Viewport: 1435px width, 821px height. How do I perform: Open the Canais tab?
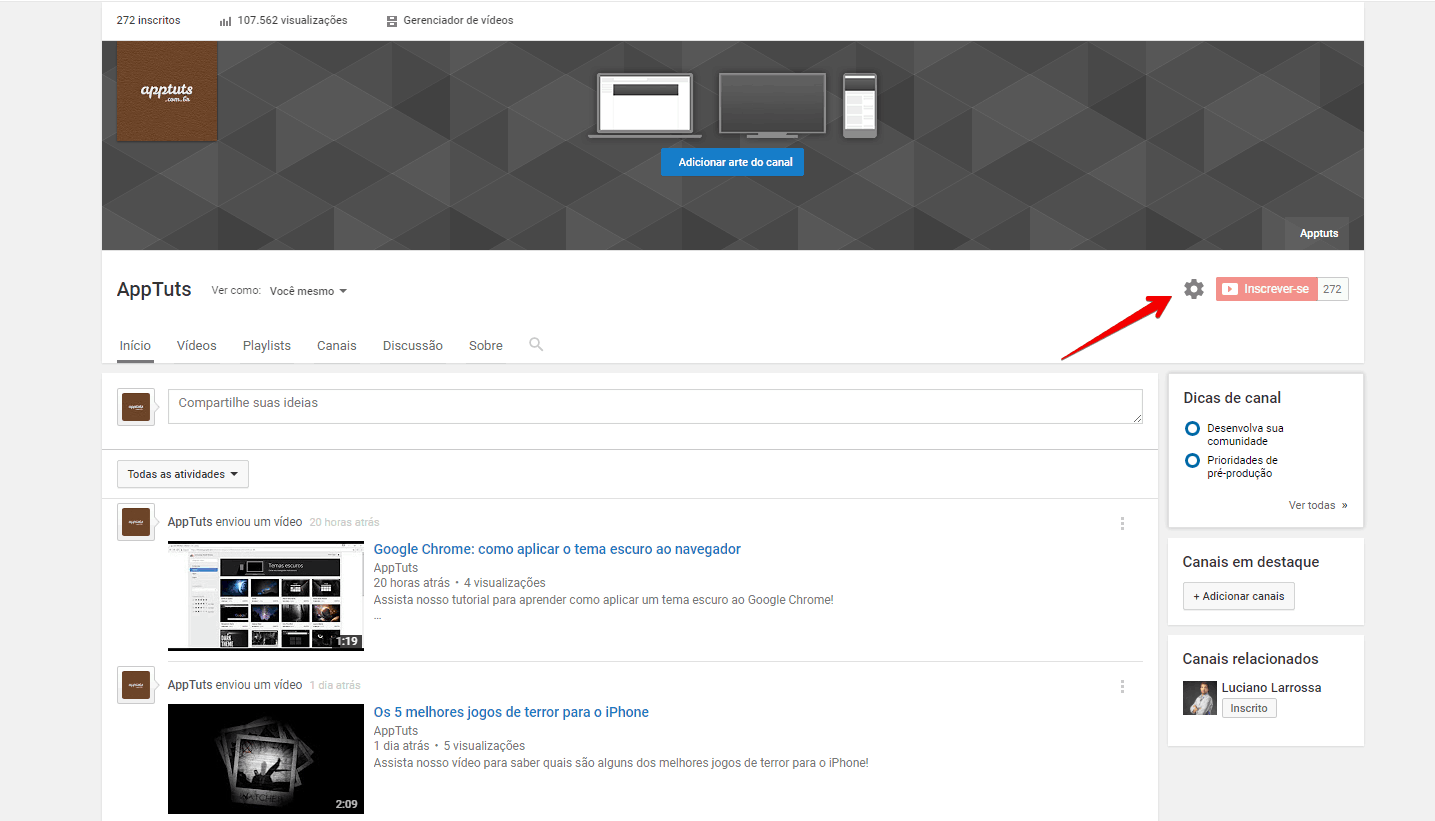[x=337, y=345]
